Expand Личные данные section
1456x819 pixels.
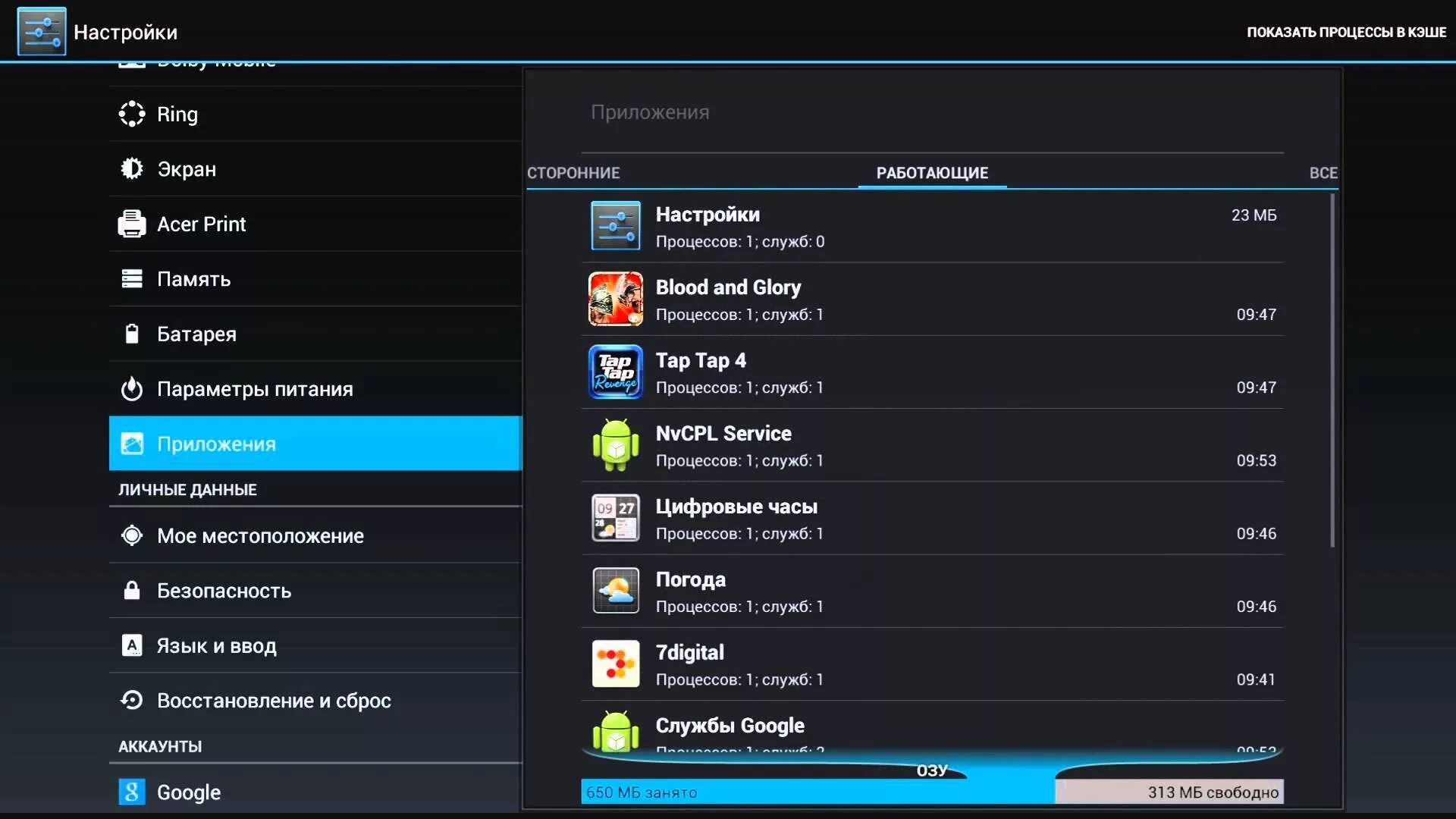click(187, 489)
